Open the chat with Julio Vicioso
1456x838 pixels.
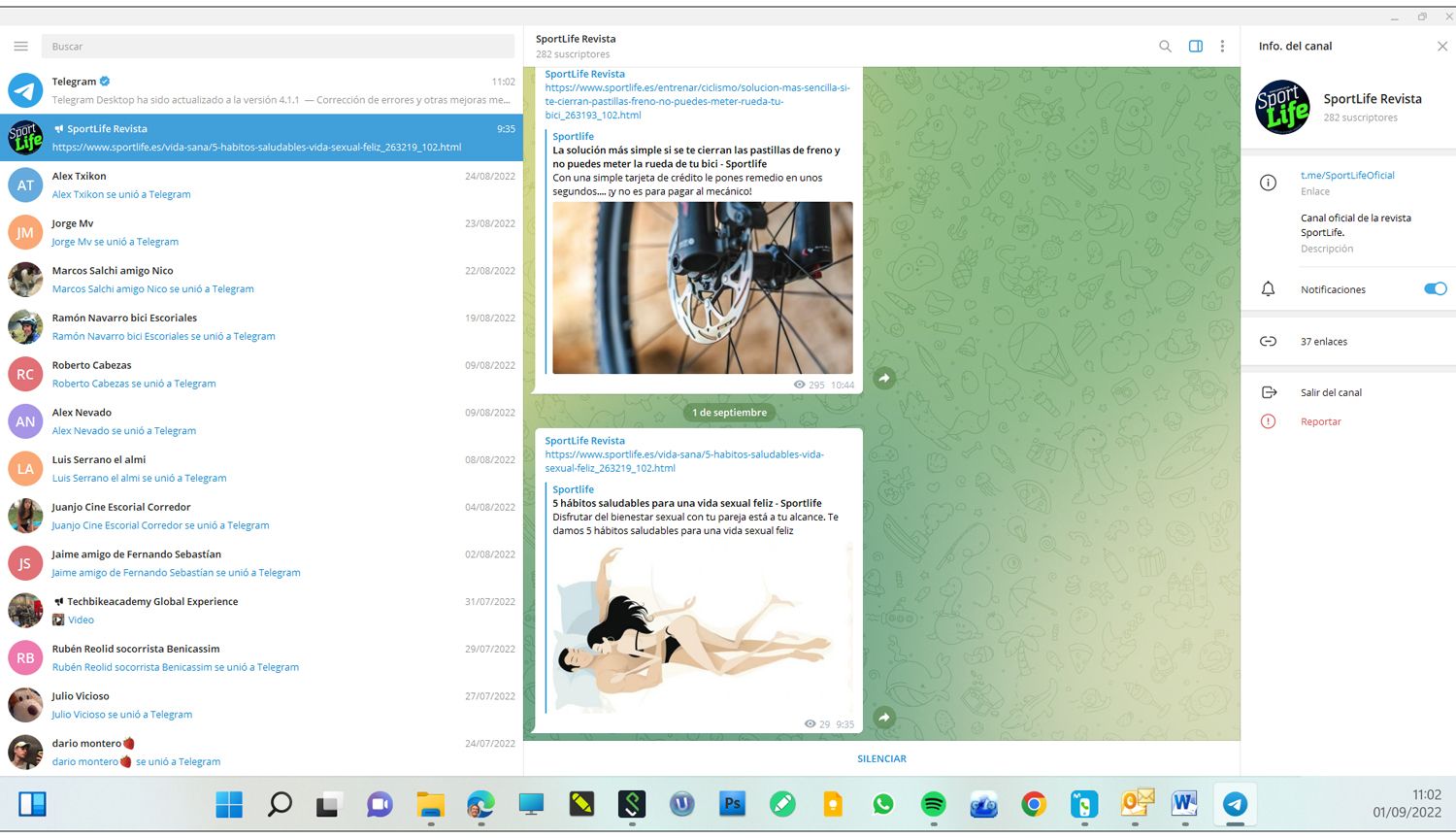(261, 705)
